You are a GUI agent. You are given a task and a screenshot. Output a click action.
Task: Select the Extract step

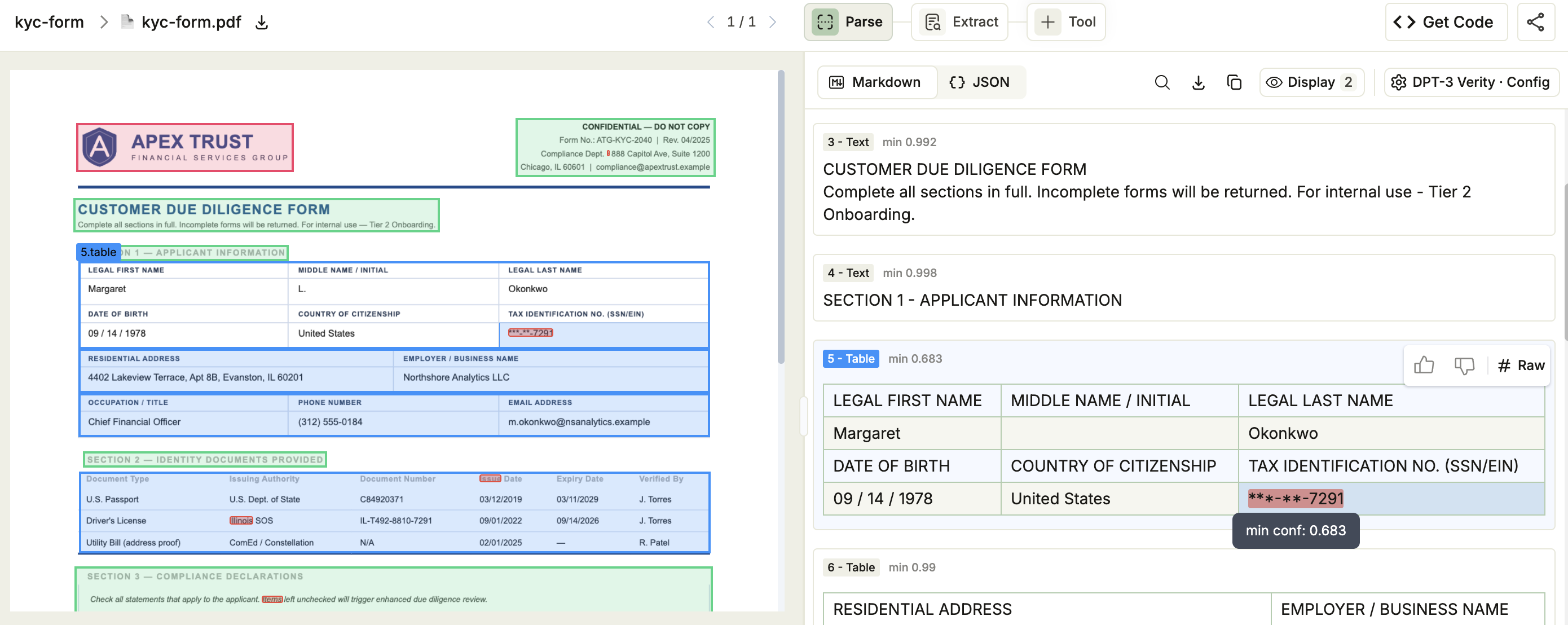959,22
